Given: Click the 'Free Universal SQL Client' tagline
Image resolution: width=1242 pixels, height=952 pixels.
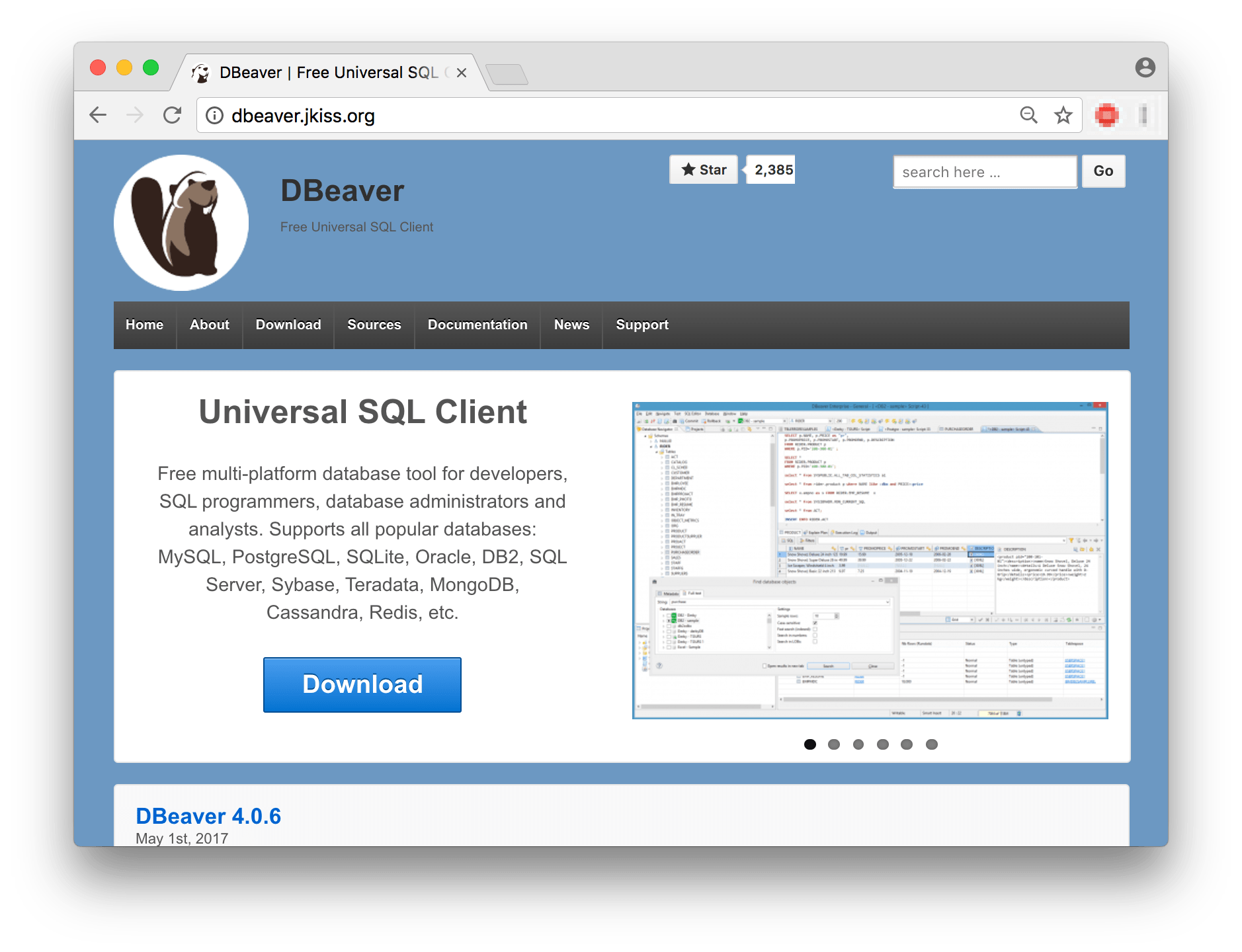Looking at the screenshot, I should click(x=356, y=227).
